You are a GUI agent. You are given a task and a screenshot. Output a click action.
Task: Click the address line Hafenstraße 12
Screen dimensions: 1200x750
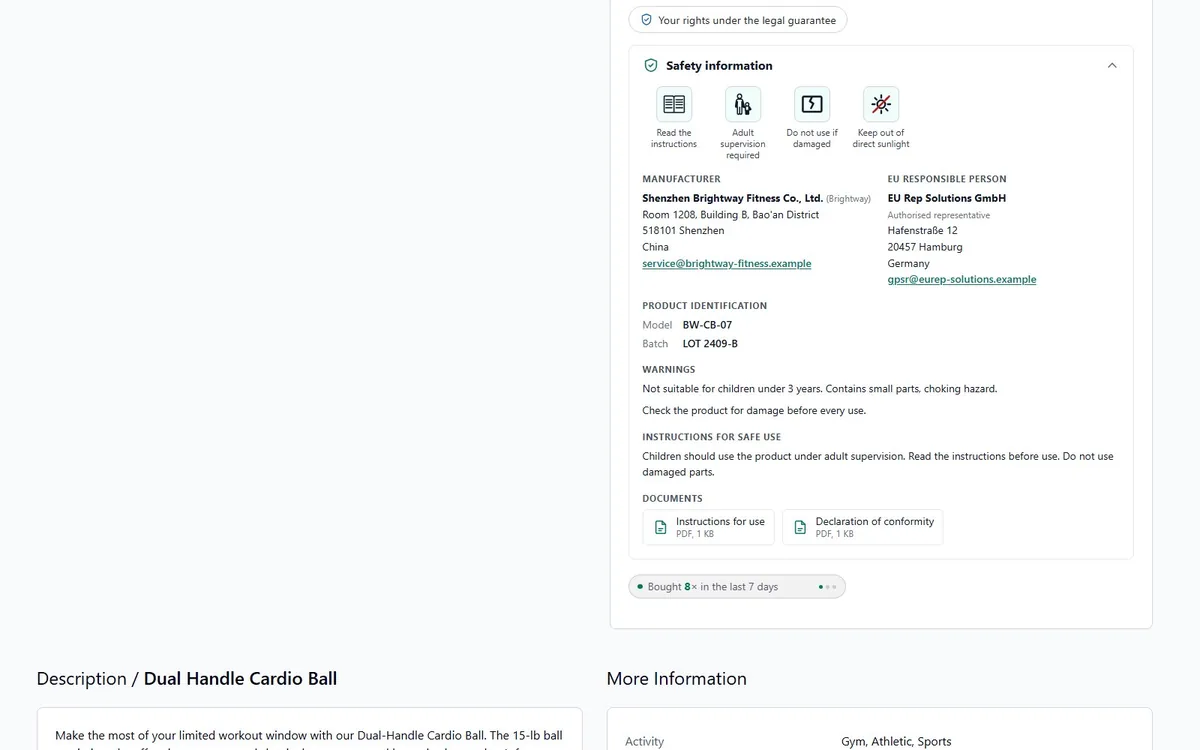[x=923, y=231]
